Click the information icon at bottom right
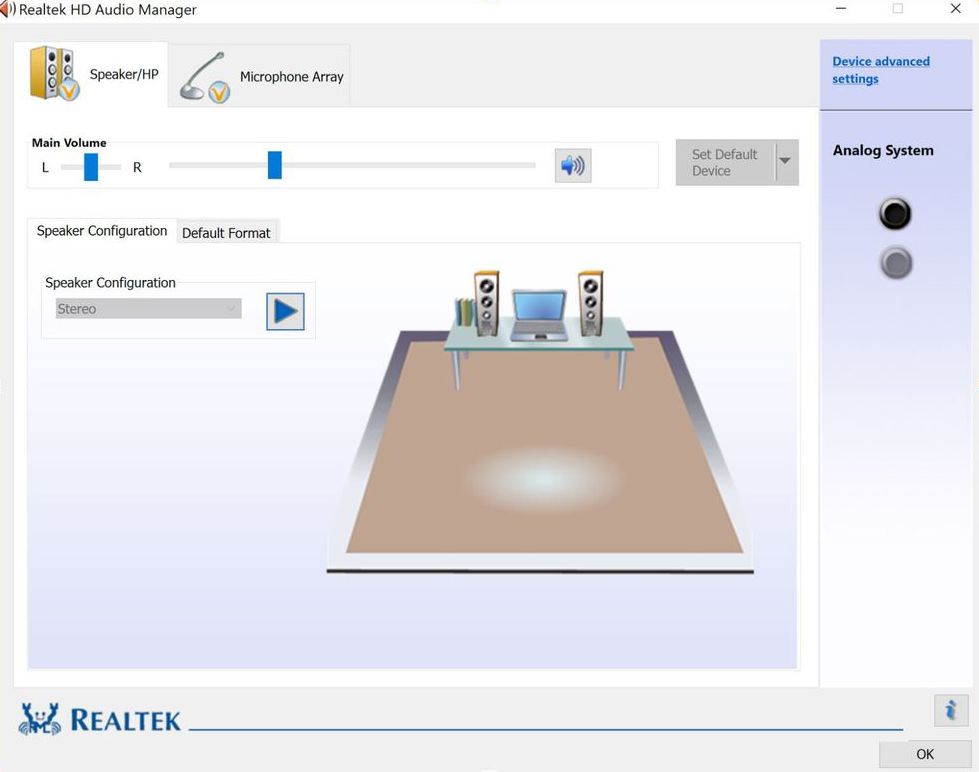This screenshot has width=979, height=772. 950,710
